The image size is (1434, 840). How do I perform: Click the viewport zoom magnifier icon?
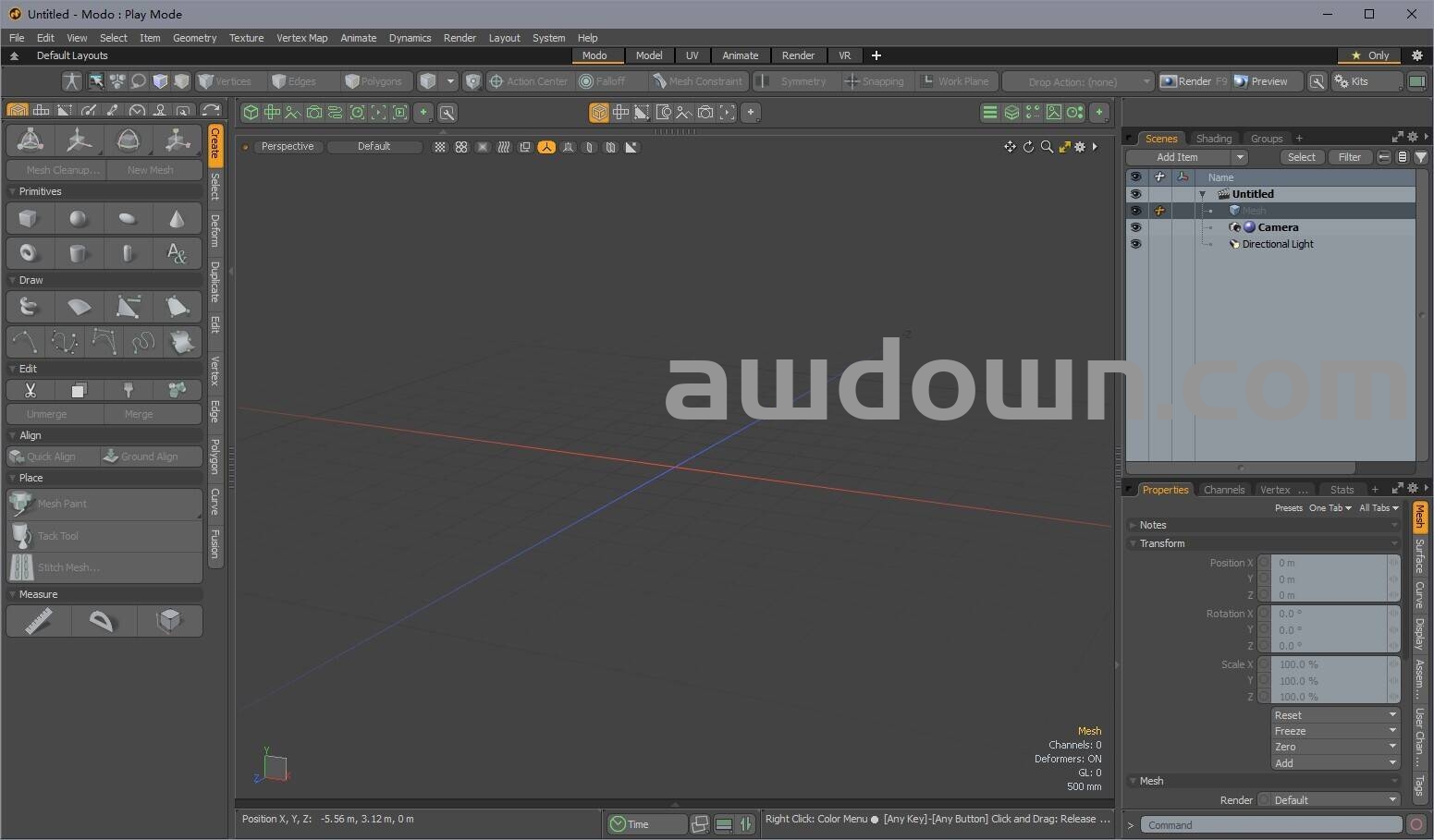click(1047, 147)
